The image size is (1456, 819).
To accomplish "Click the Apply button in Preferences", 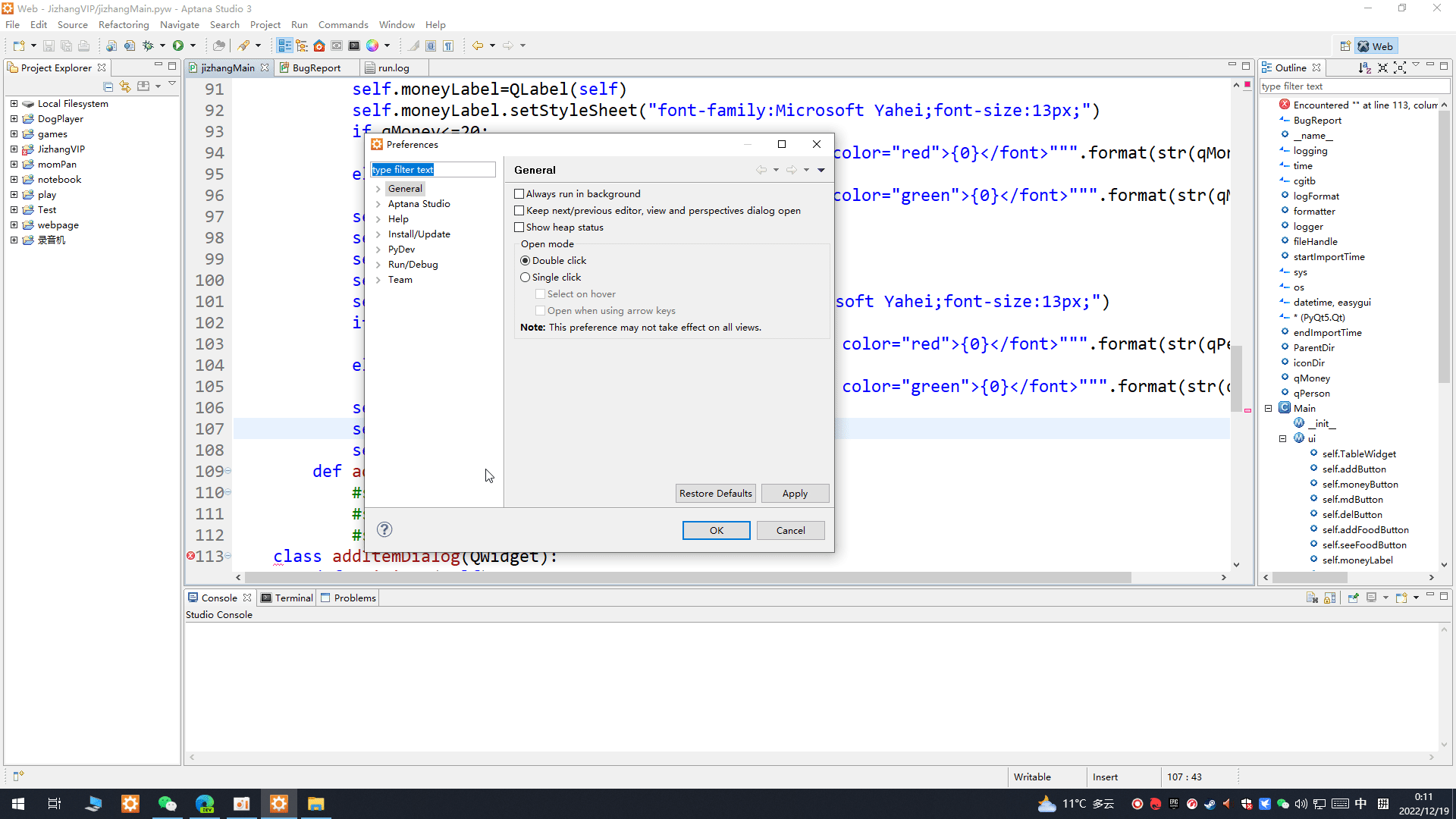I will coord(794,494).
